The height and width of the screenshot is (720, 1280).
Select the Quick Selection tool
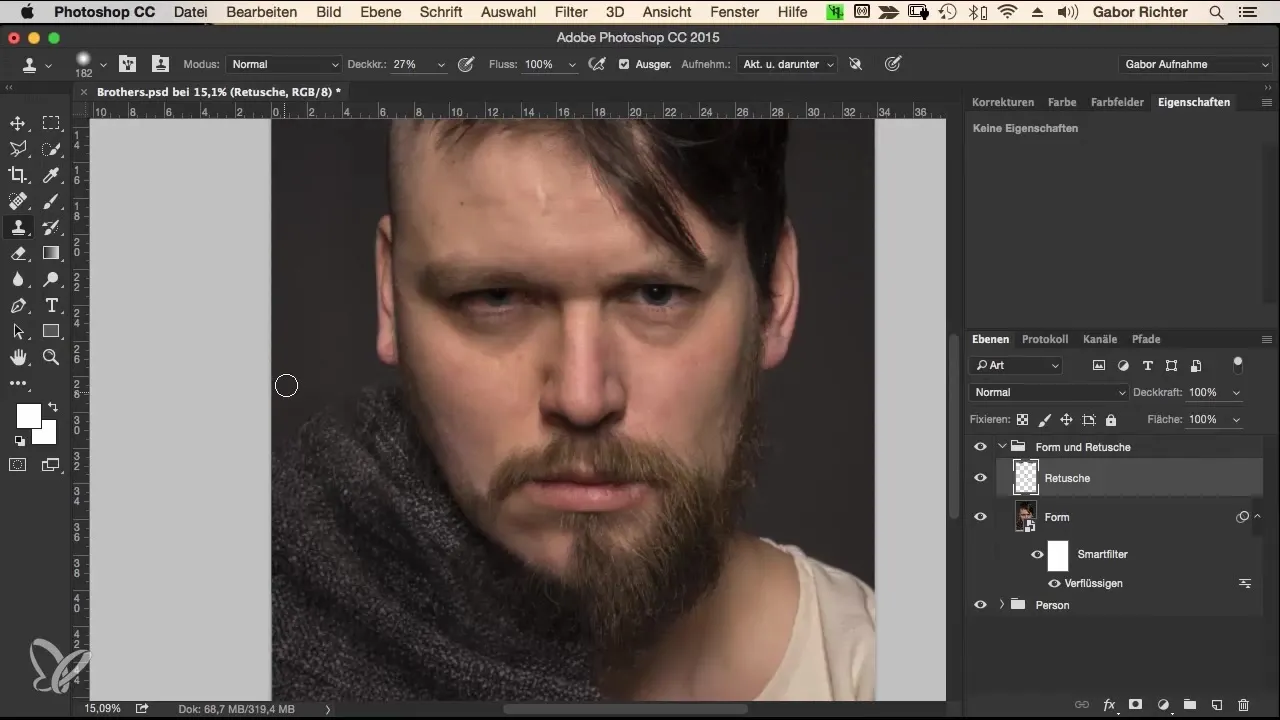pyautogui.click(x=51, y=149)
